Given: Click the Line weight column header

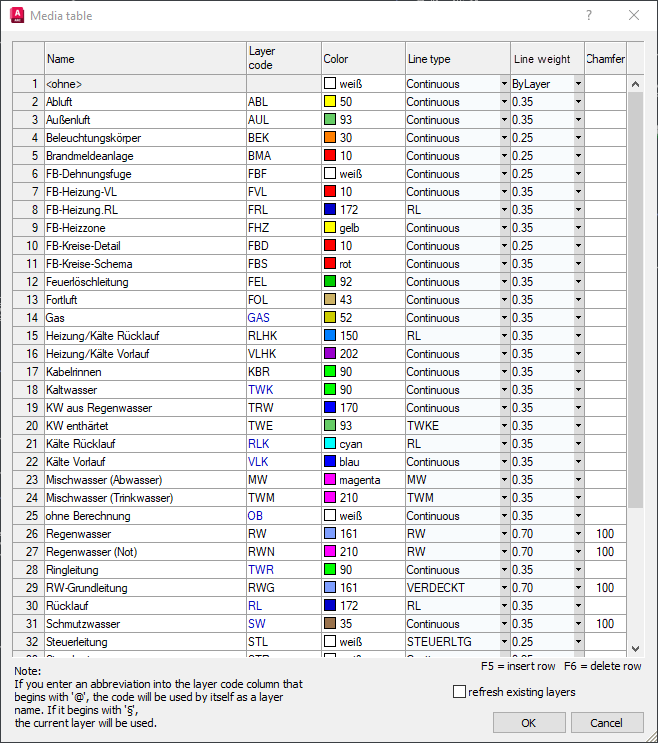Looking at the screenshot, I should 547,58.
